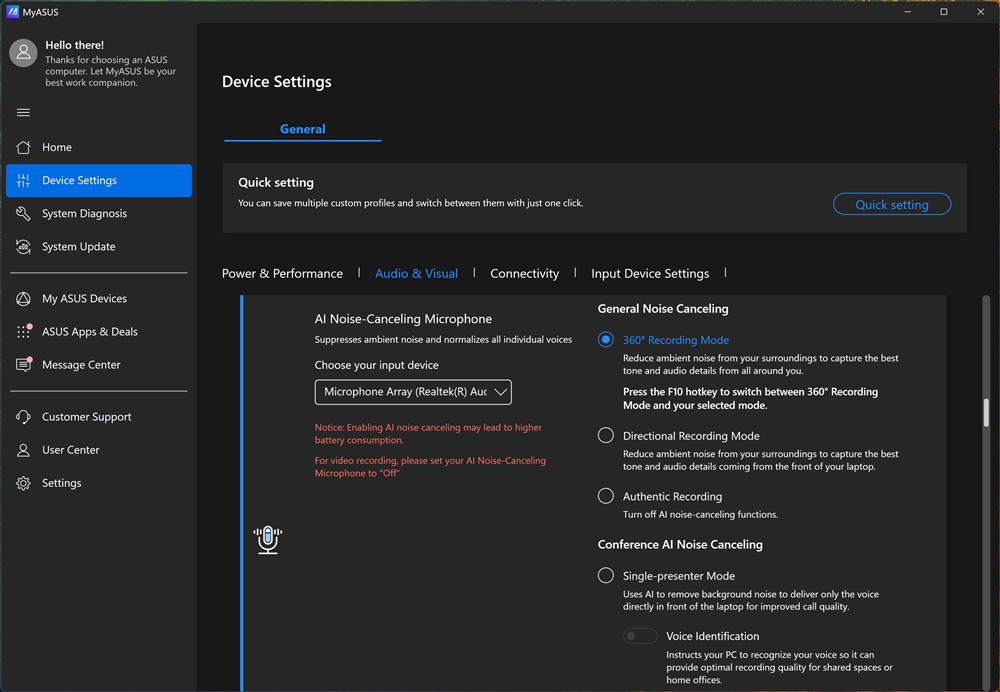1000x692 pixels.
Task: Open System Update via its sidebar icon
Action: point(24,246)
